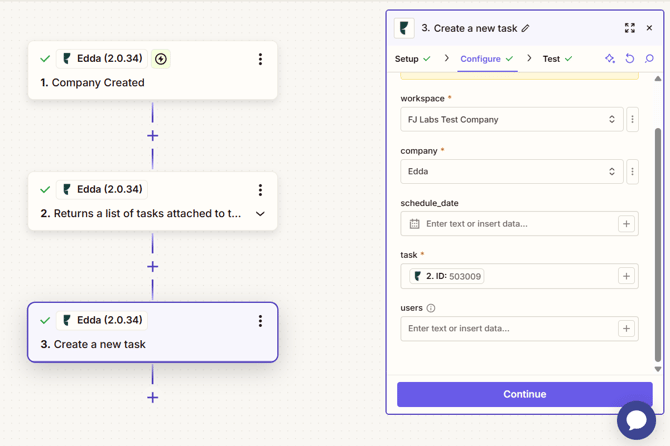
Task: Add a step between steps 1 and 2
Action: coord(152,136)
